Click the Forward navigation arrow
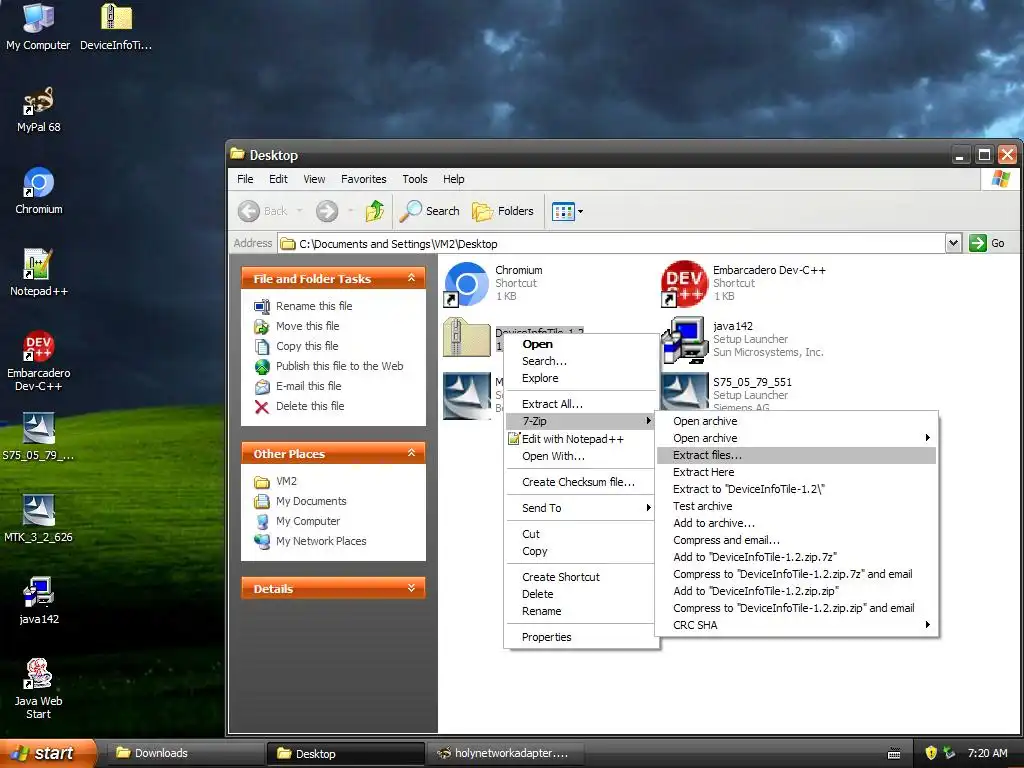Image resolution: width=1024 pixels, height=768 pixels. (327, 211)
